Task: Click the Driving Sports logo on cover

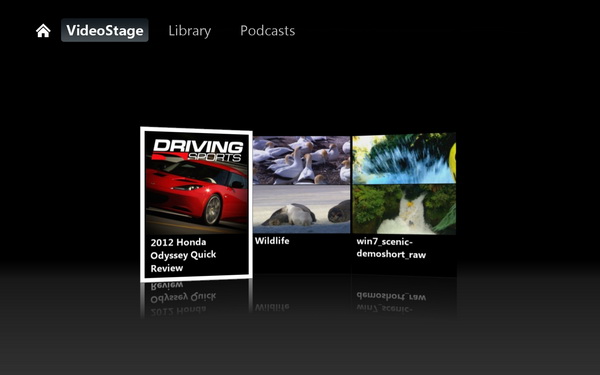Action: click(198, 150)
